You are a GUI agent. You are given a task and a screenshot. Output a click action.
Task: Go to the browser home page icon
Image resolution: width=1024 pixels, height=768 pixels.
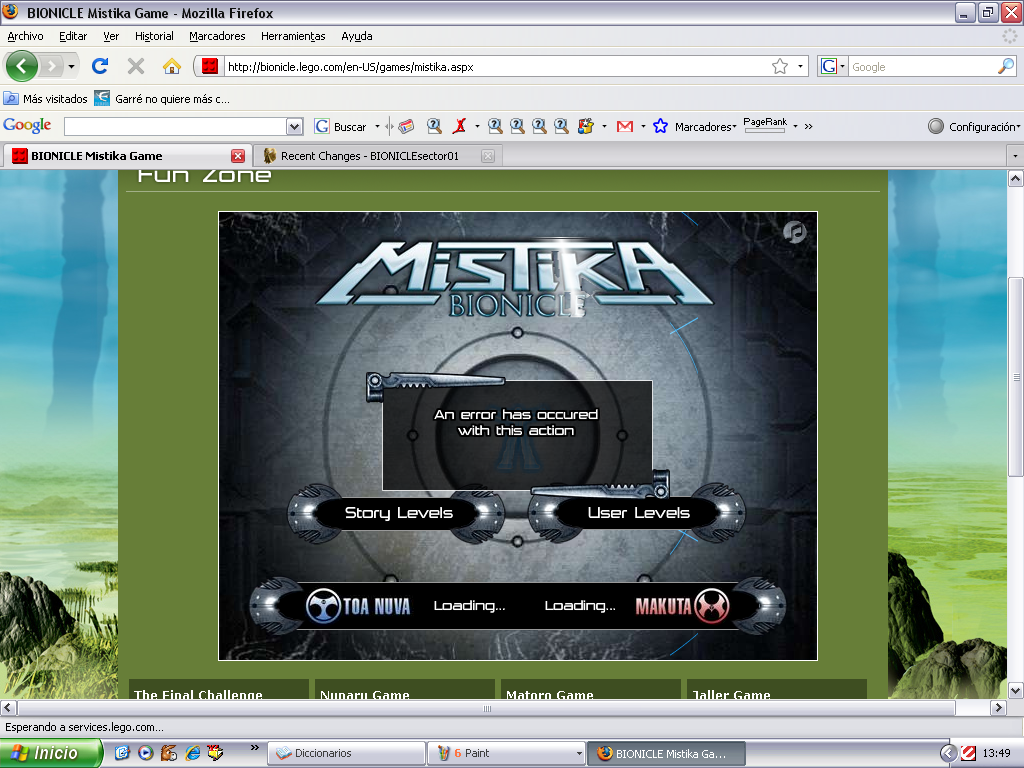pyautogui.click(x=171, y=67)
